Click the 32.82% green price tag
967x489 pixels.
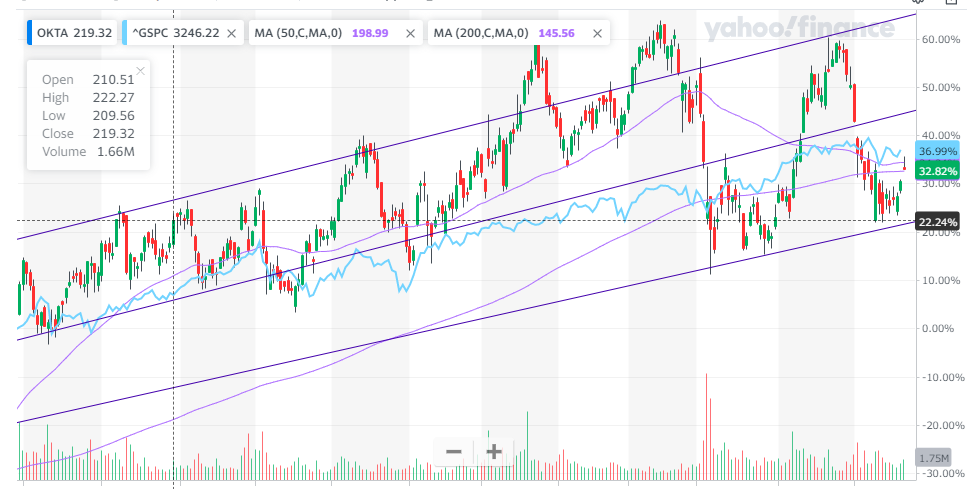point(937,171)
